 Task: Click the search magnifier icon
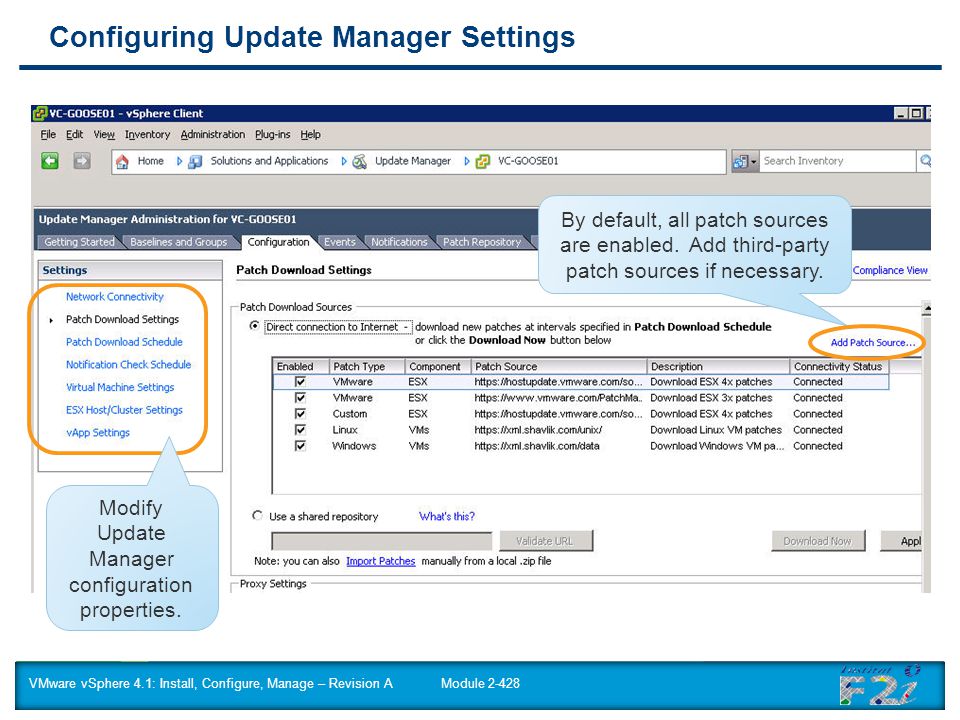click(925, 161)
